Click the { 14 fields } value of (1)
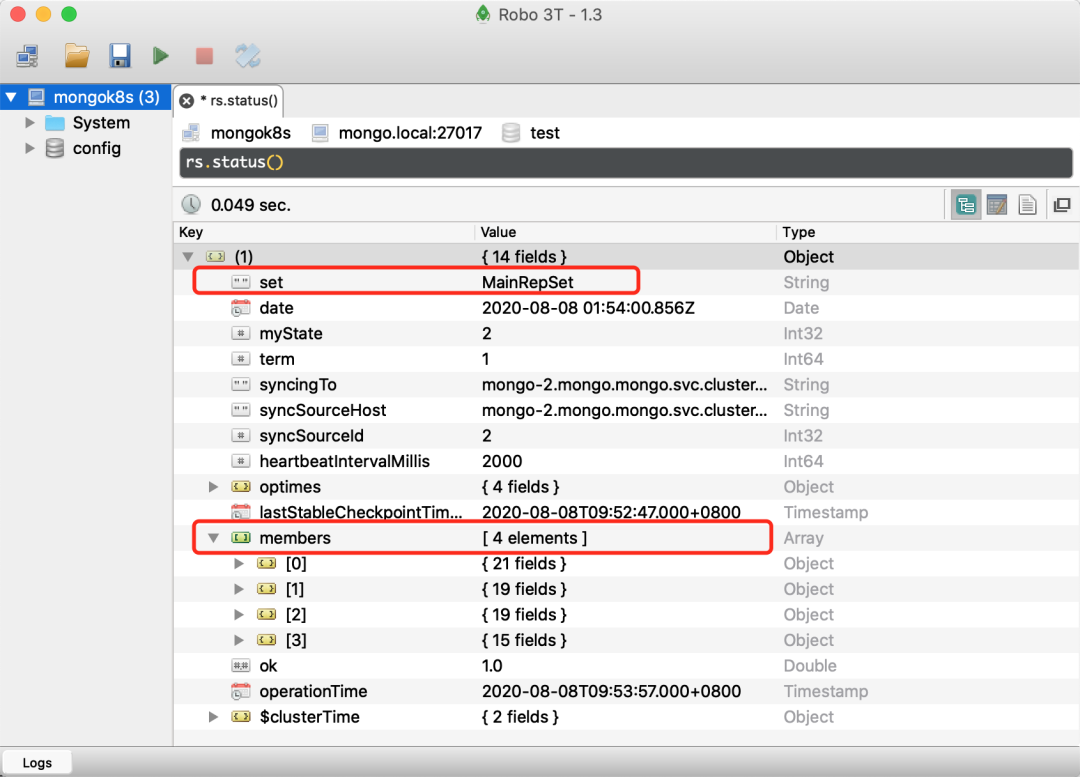 pyautogui.click(x=524, y=257)
